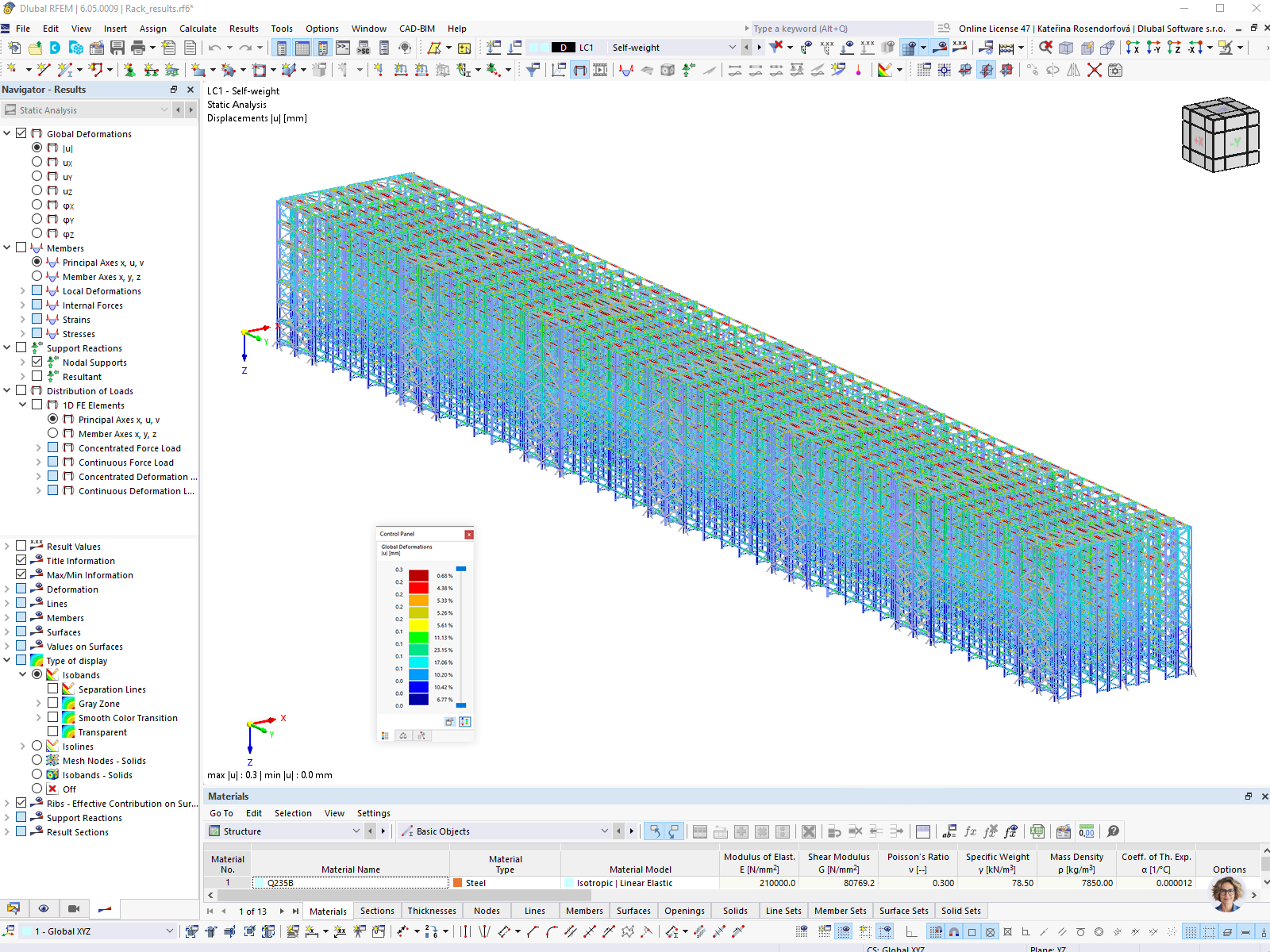Enable the Support Reactions checkbox in Navigator
The height and width of the screenshot is (952, 1270).
point(21,347)
